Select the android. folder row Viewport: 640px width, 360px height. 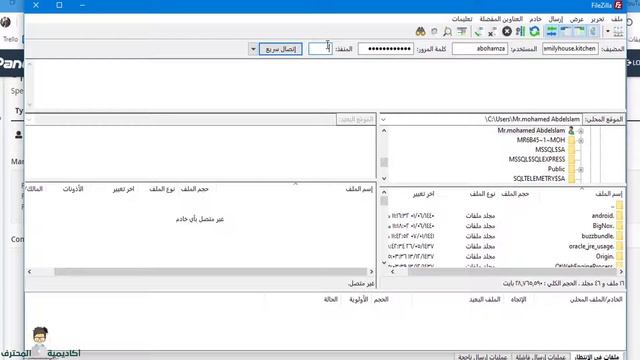(505, 216)
